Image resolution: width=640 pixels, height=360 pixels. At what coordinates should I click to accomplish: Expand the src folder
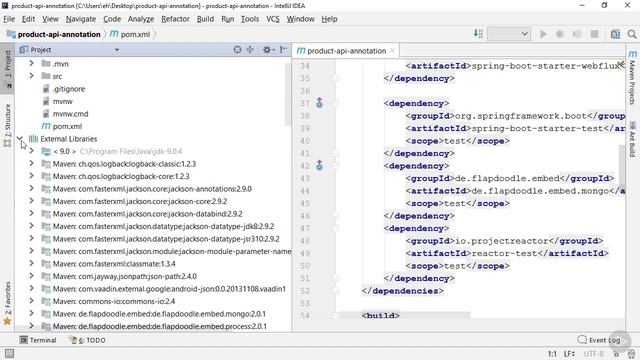point(31,76)
